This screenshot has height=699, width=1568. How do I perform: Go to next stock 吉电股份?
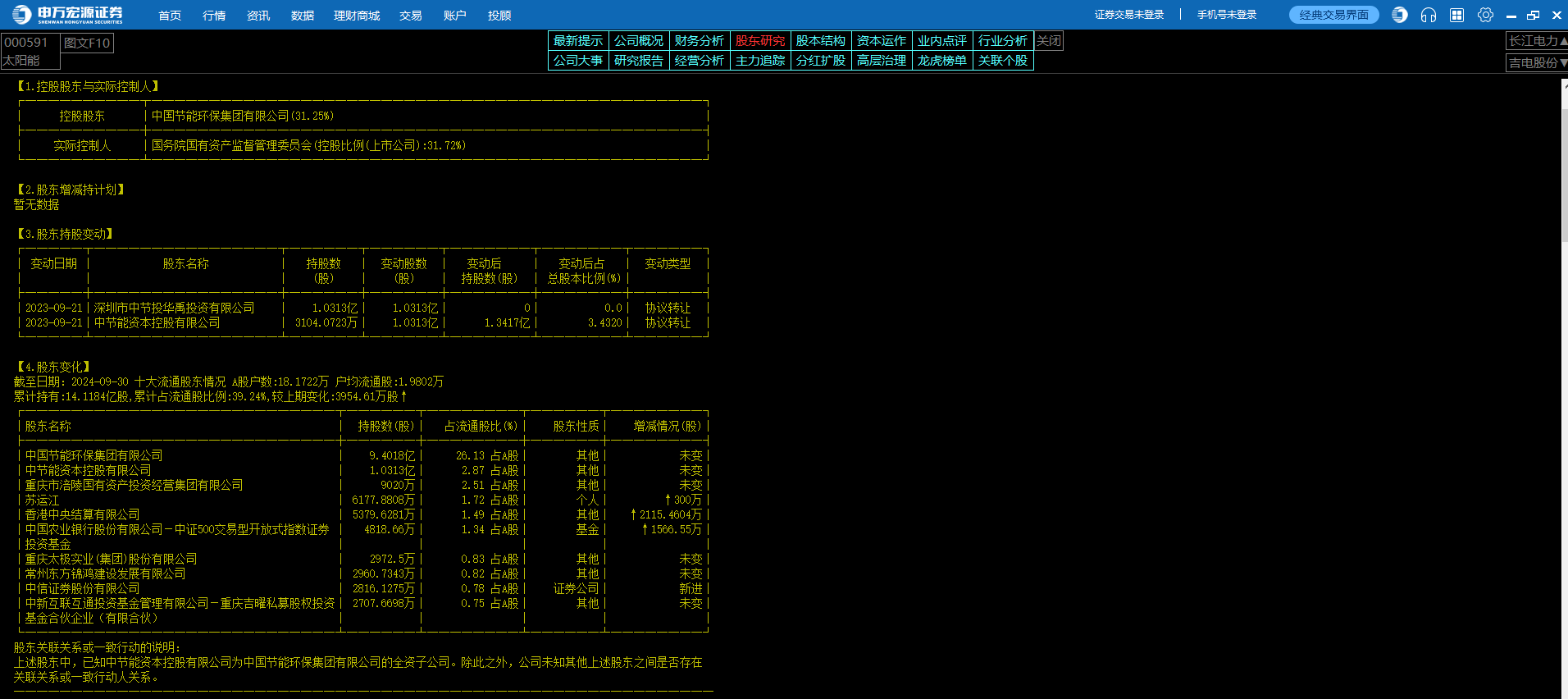point(1537,62)
